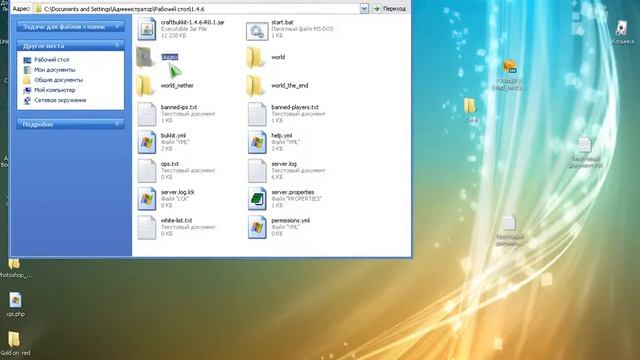Select the world_nether folder icon

145,86
